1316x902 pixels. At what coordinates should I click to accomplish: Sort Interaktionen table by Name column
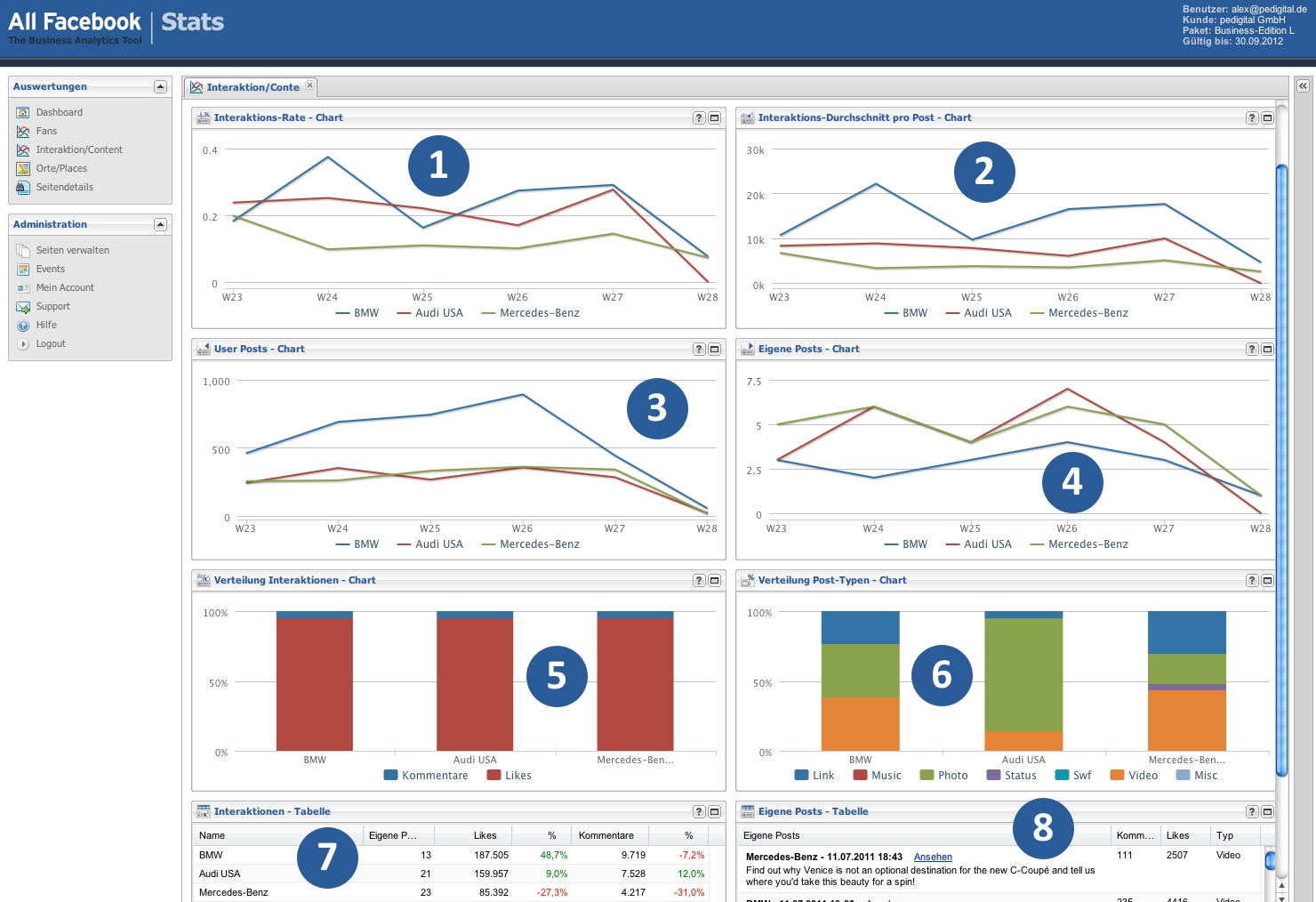277,835
